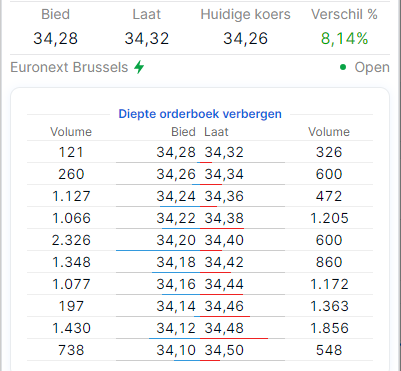Select the ask price 34,50 bottom row

(x=224, y=350)
